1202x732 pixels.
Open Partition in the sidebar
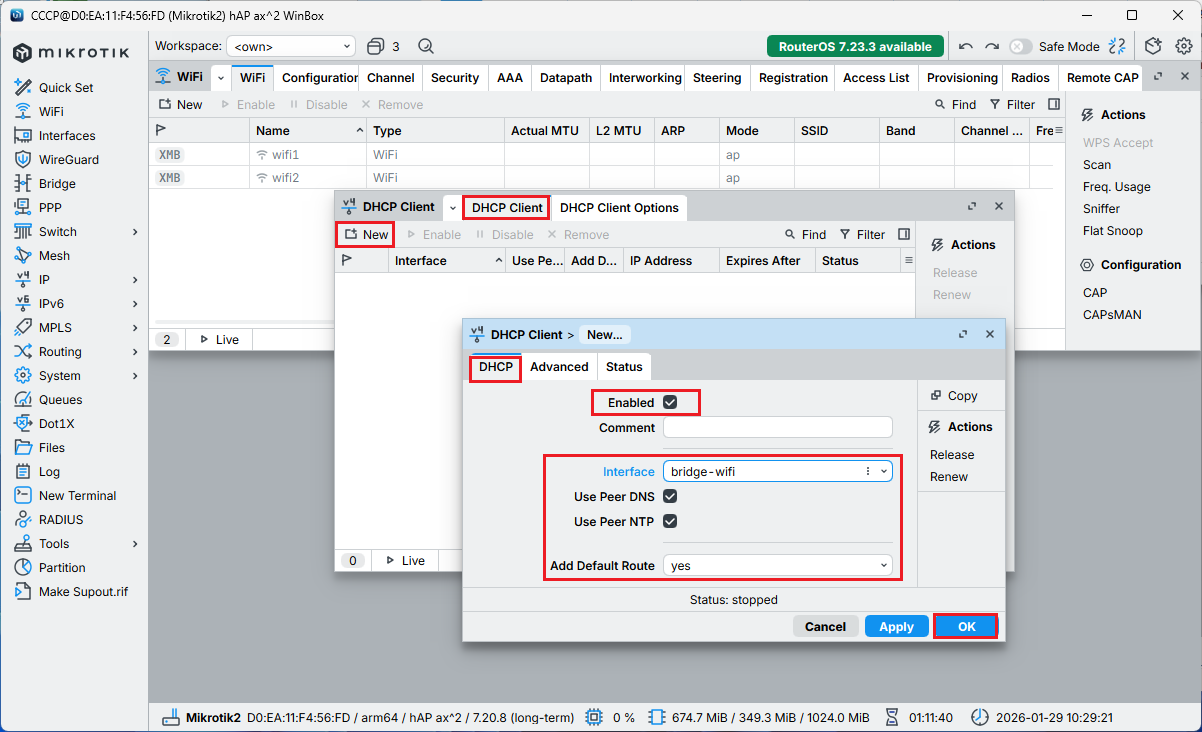click(62, 567)
